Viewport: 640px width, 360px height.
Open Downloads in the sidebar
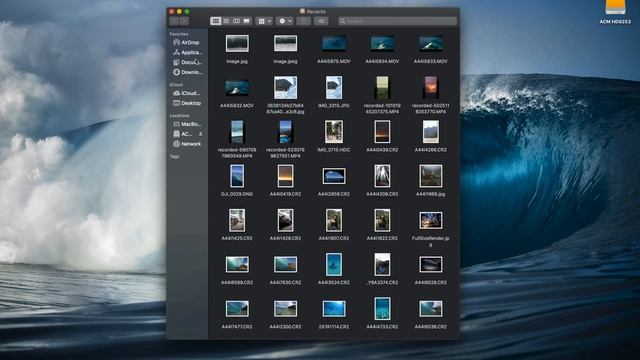click(x=187, y=72)
